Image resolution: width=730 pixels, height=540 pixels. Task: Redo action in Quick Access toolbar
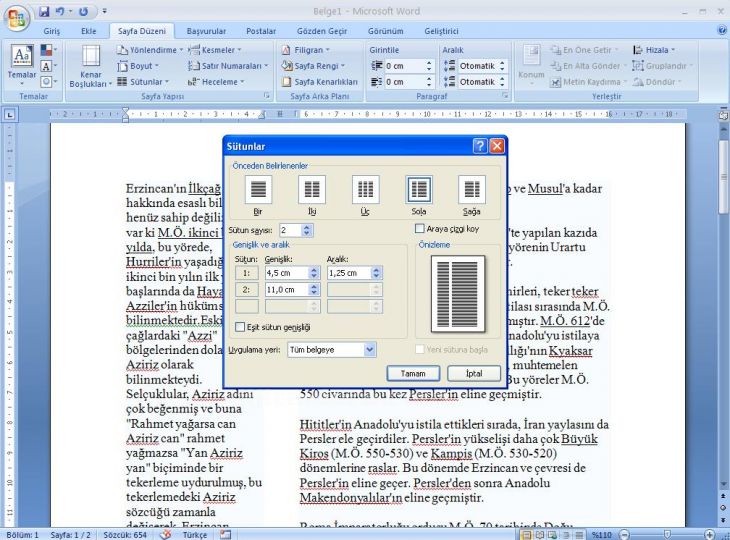[84, 11]
